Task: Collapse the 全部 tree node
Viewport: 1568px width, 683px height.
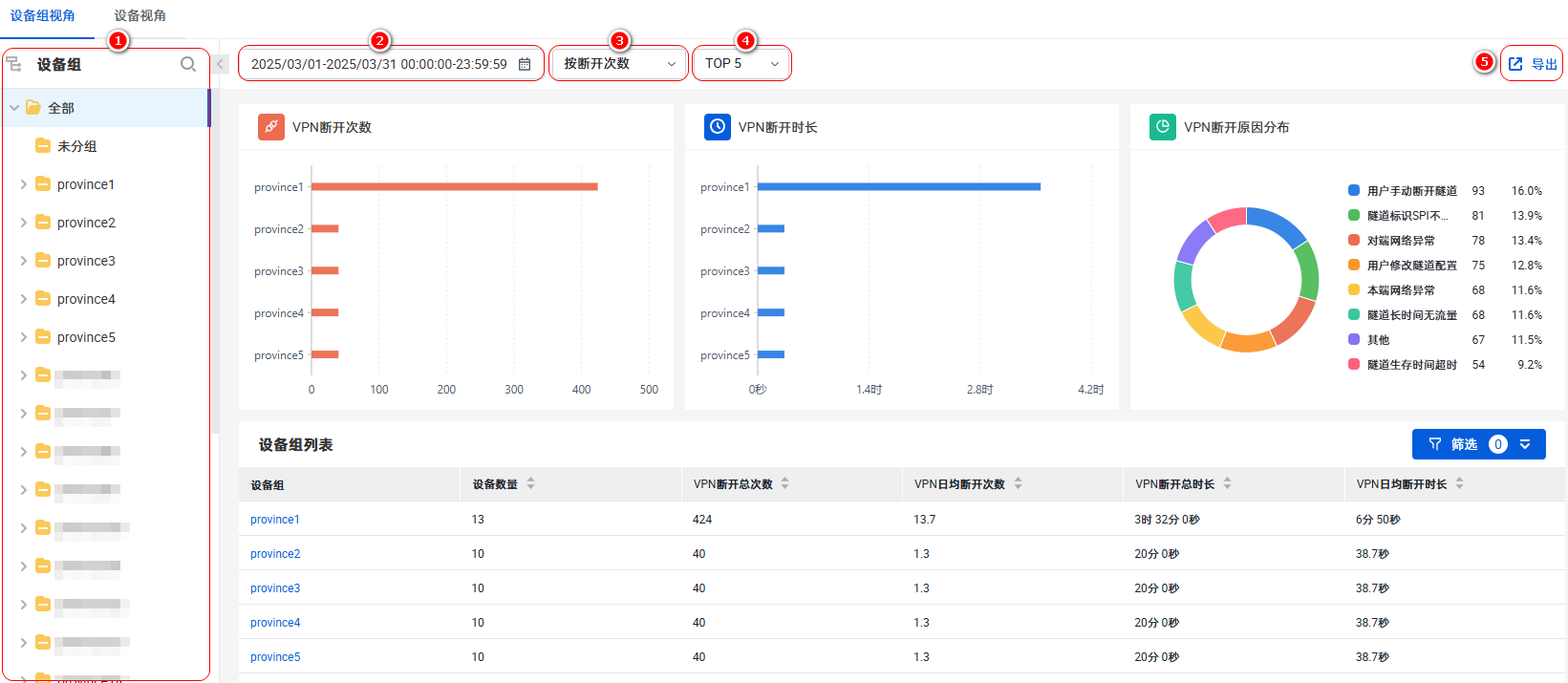Action: click(x=14, y=108)
